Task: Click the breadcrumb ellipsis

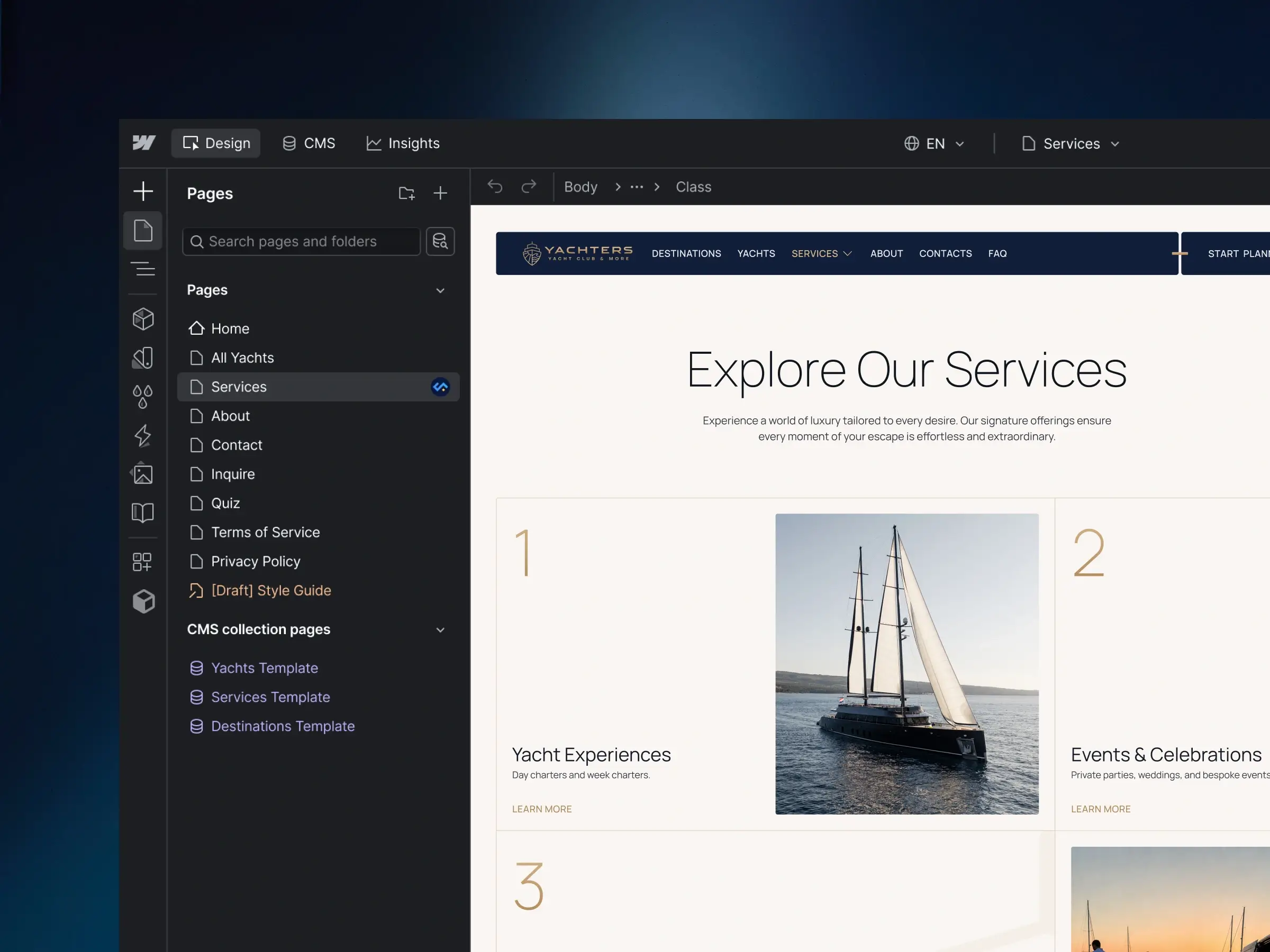Action: tap(637, 187)
